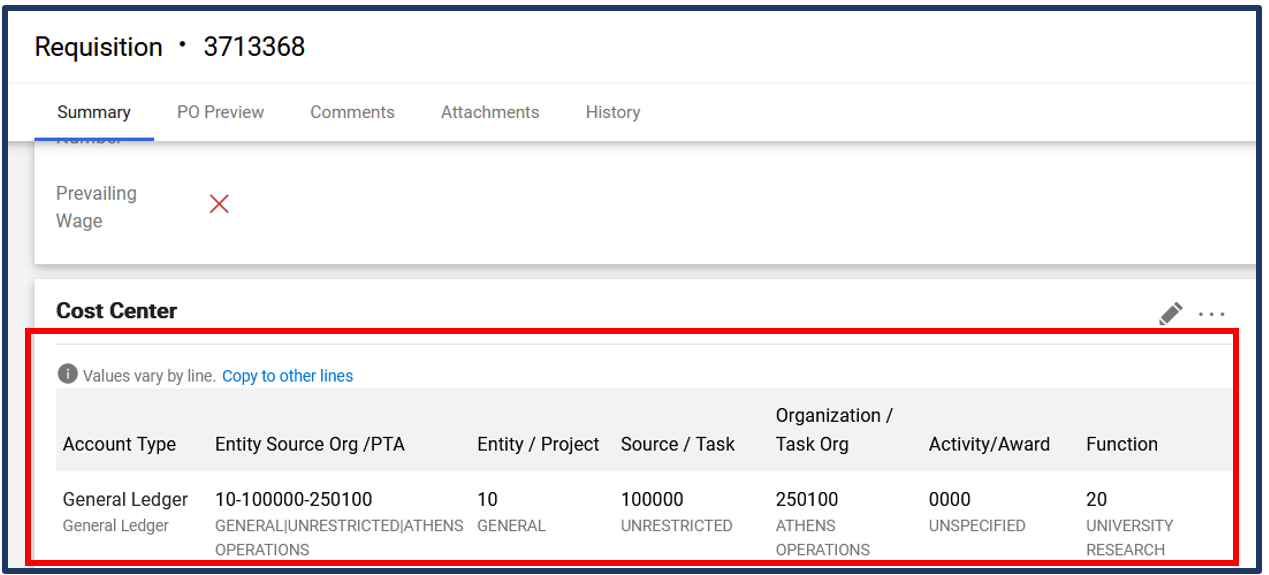The width and height of the screenshot is (1269, 575).
Task: Open the PO Preview tab
Action: point(220,112)
